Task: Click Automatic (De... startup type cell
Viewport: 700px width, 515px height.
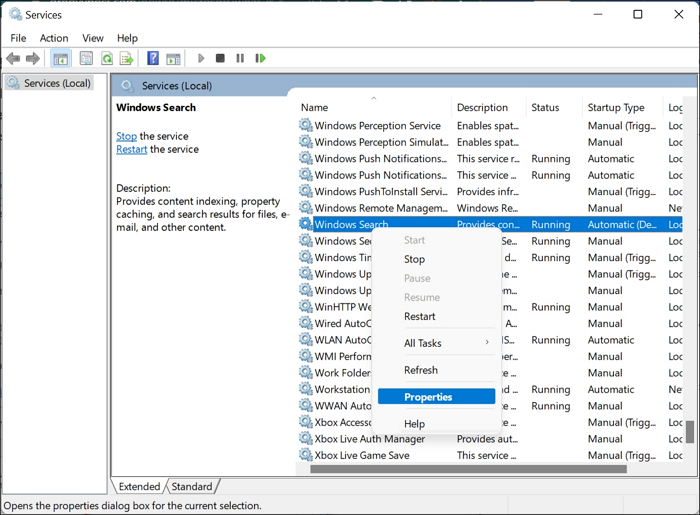Action: click(622, 224)
